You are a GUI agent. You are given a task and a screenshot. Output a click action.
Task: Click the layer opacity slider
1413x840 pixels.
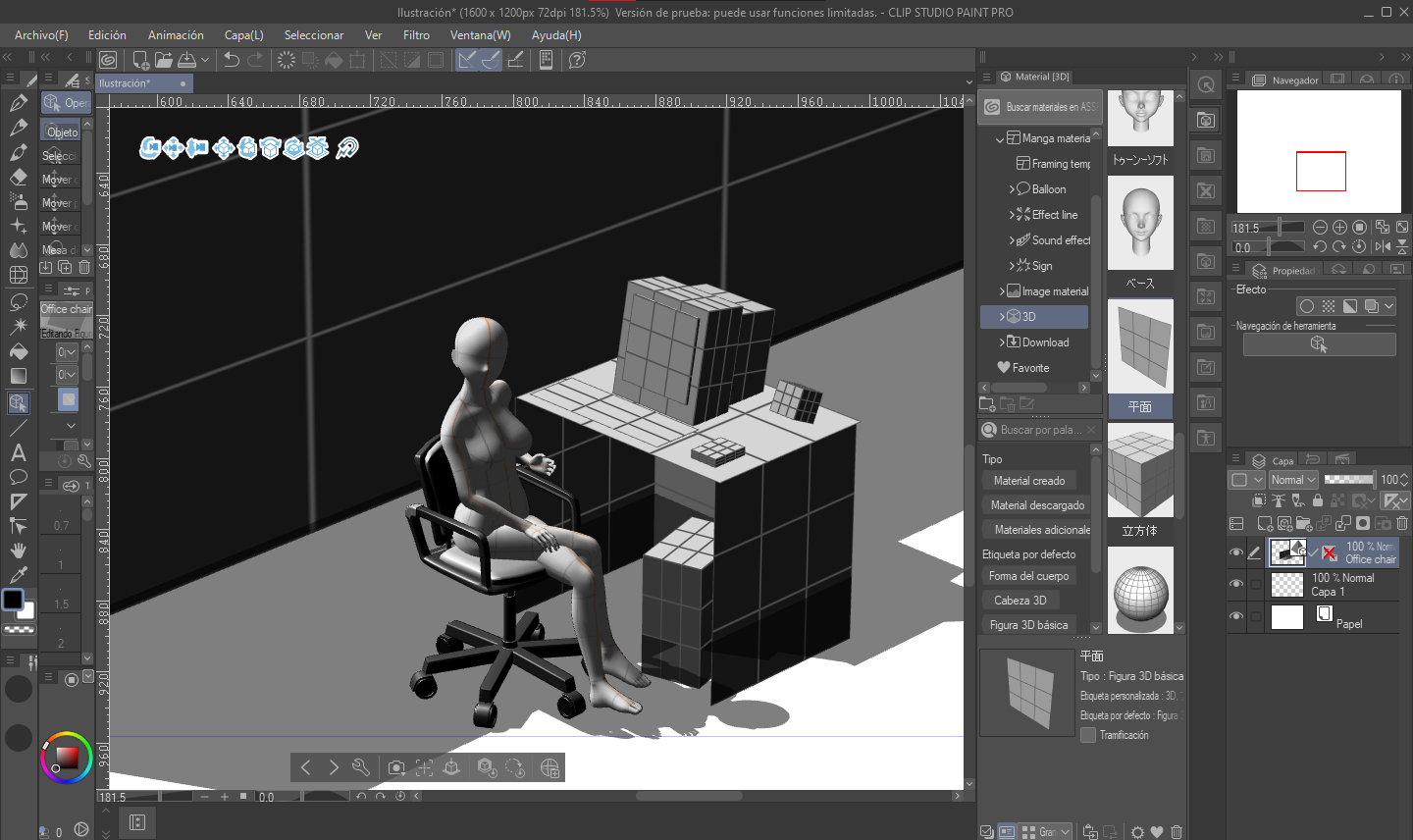click(1348, 480)
